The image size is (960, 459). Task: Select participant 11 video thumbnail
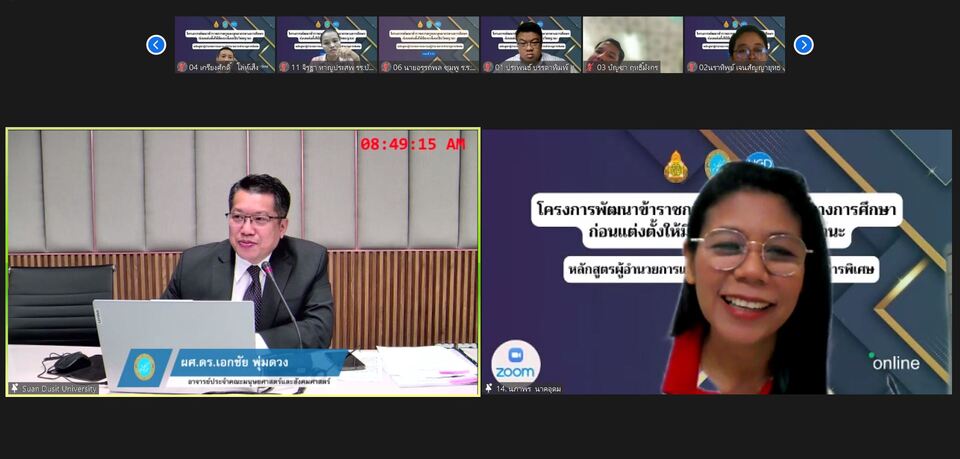pyautogui.click(x=327, y=40)
